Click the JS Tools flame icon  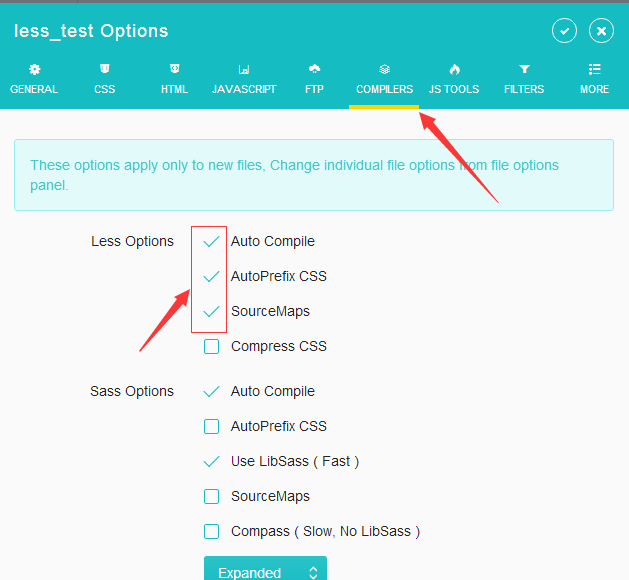(x=454, y=69)
